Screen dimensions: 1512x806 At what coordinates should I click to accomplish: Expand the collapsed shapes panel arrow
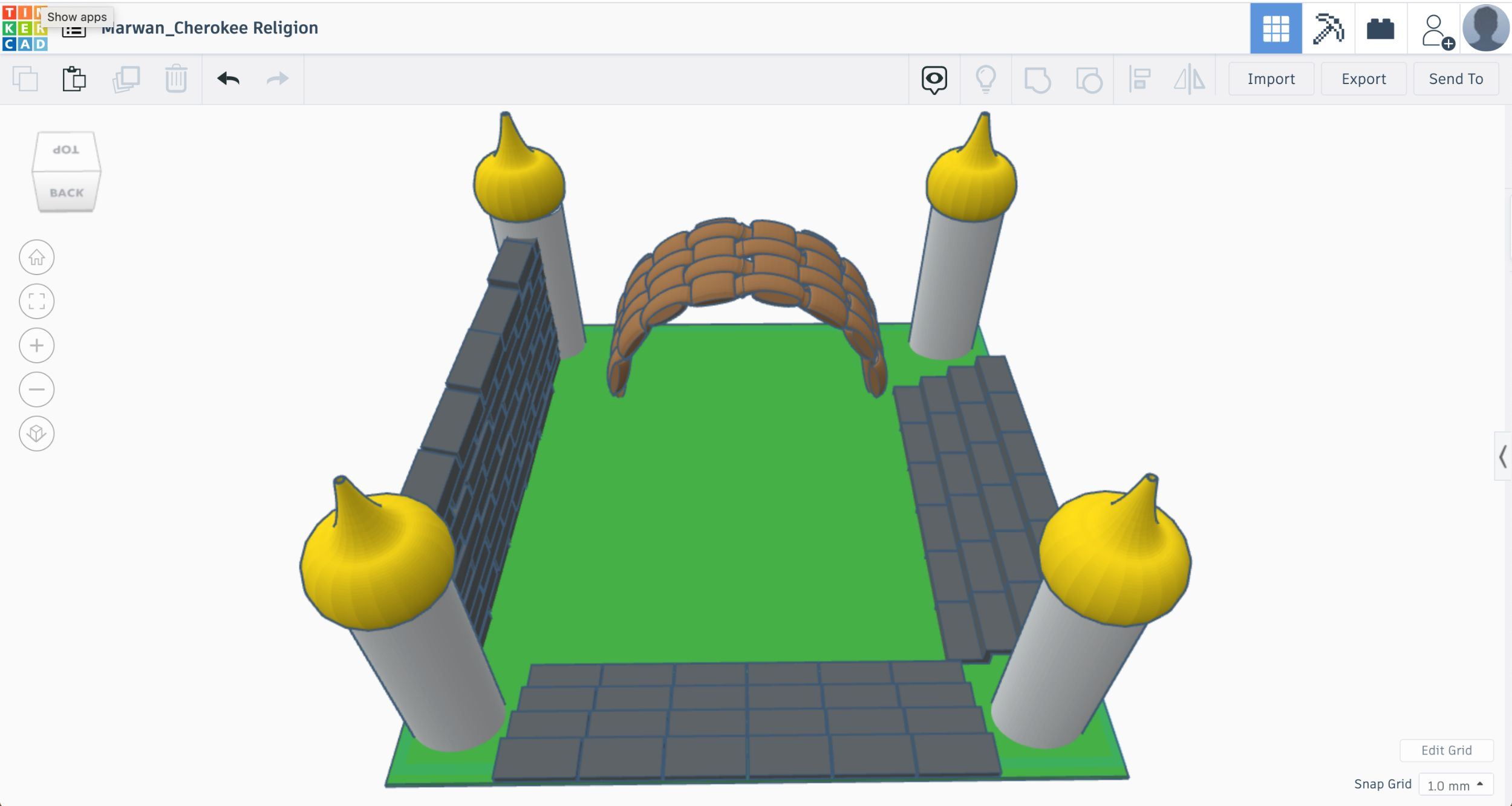pyautogui.click(x=1502, y=457)
